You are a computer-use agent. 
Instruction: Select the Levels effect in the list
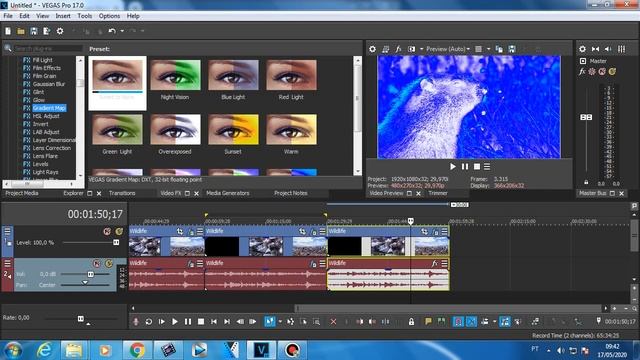40,164
